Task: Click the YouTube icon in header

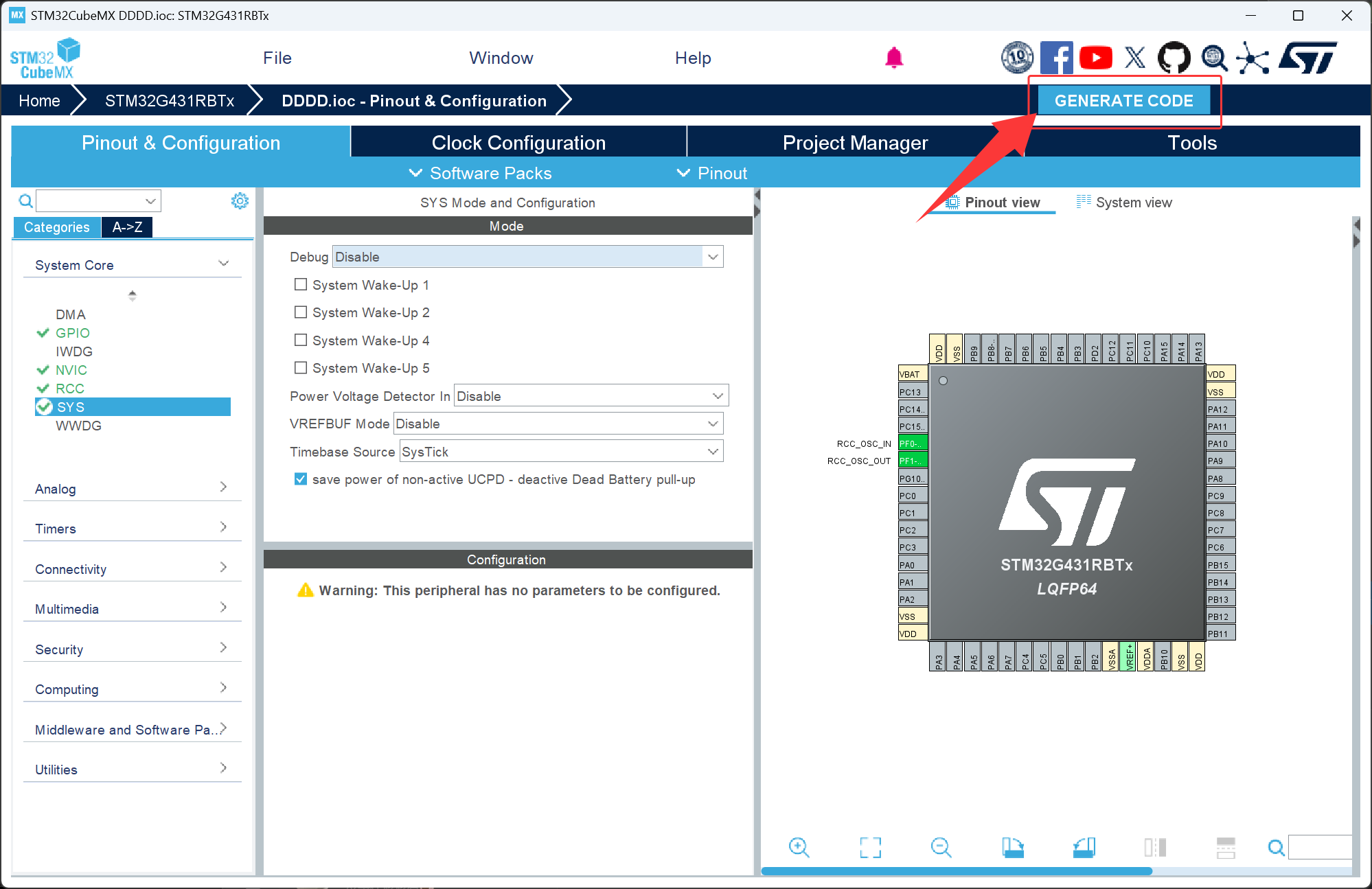Action: click(1095, 58)
